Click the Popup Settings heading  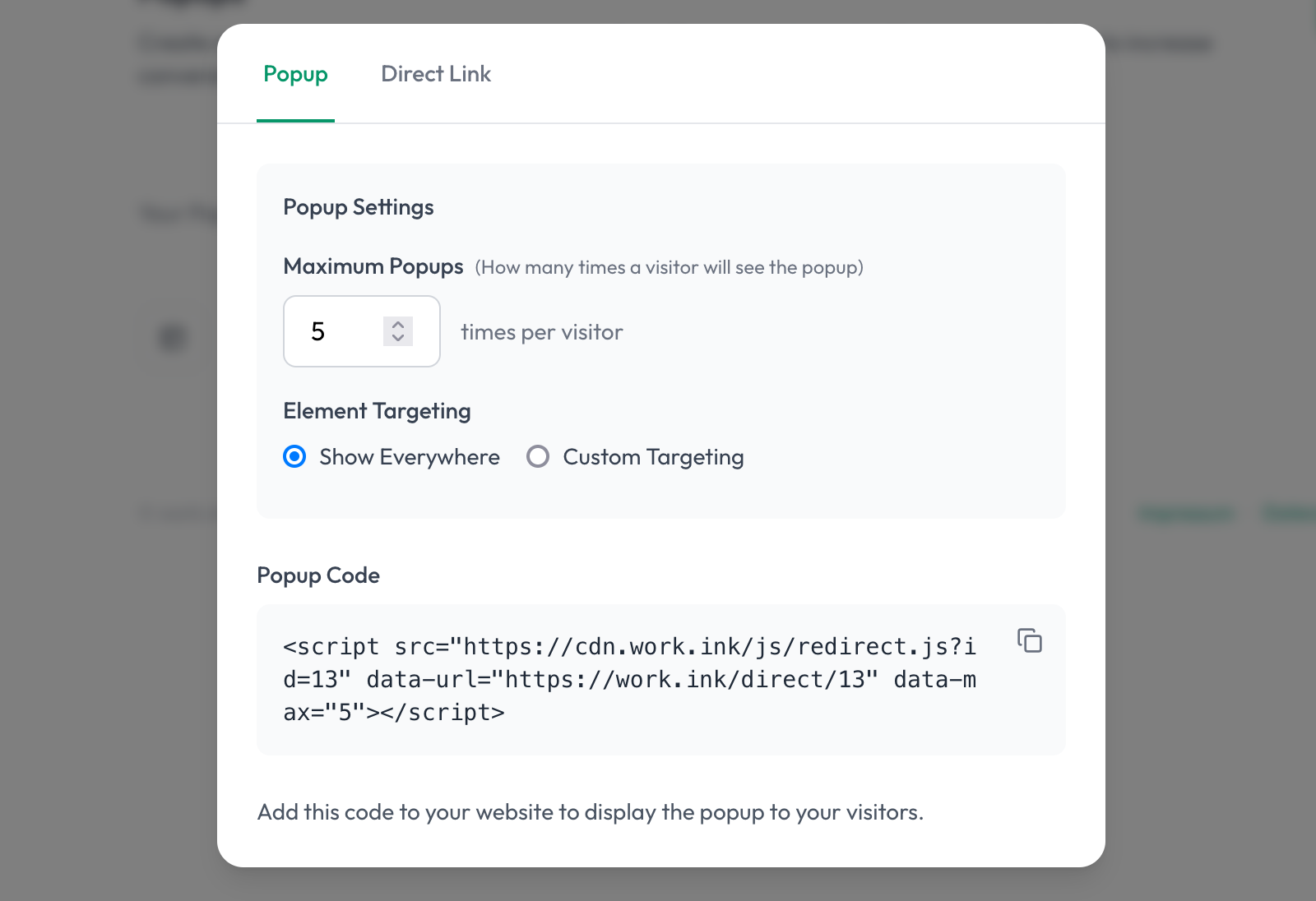359,207
